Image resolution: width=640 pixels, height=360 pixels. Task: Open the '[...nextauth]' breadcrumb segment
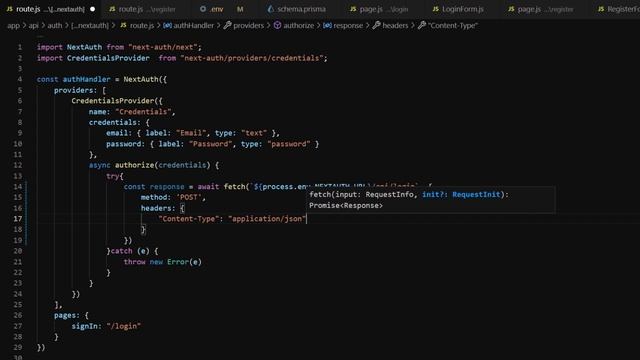[90, 25]
